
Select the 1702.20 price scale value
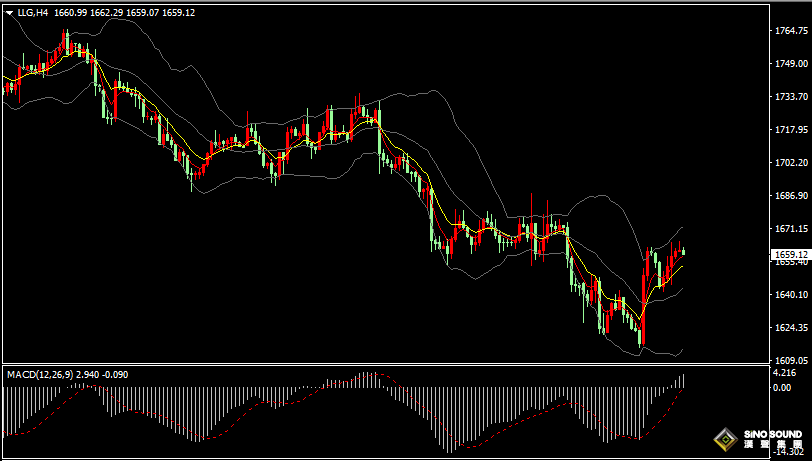tap(791, 163)
